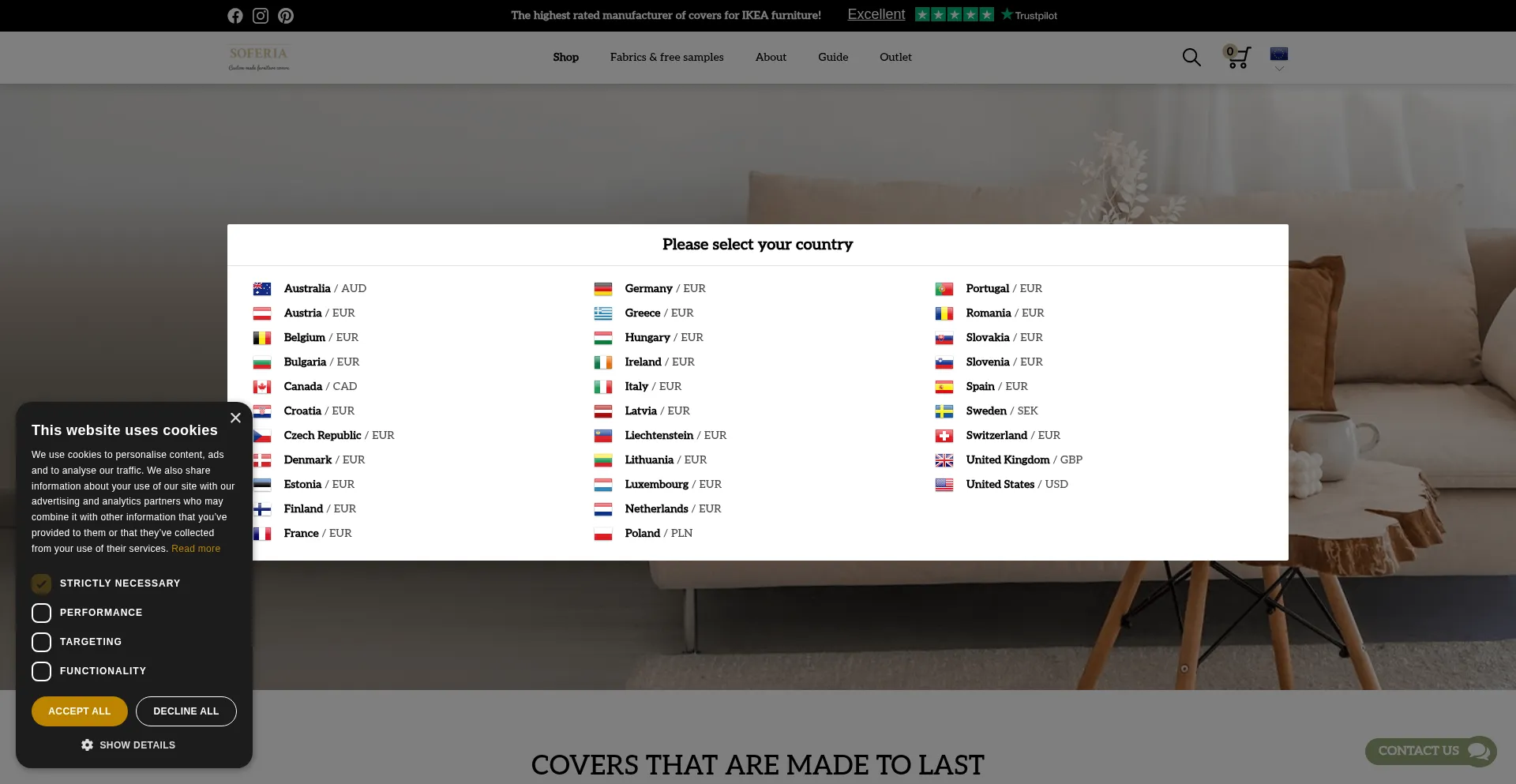1516x784 pixels.
Task: Click the Greece flag icon
Action: coord(603,313)
